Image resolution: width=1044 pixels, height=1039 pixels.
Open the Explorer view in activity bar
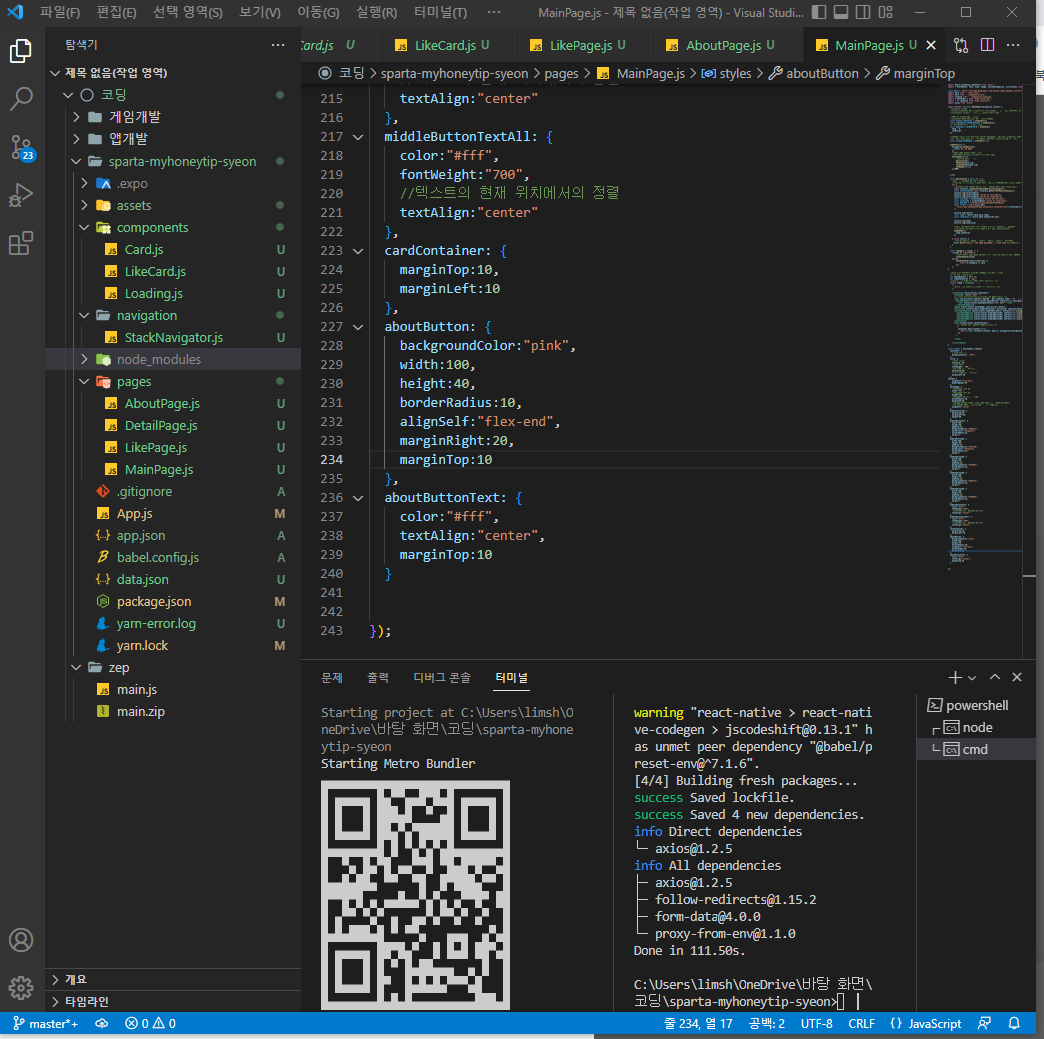pos(21,51)
